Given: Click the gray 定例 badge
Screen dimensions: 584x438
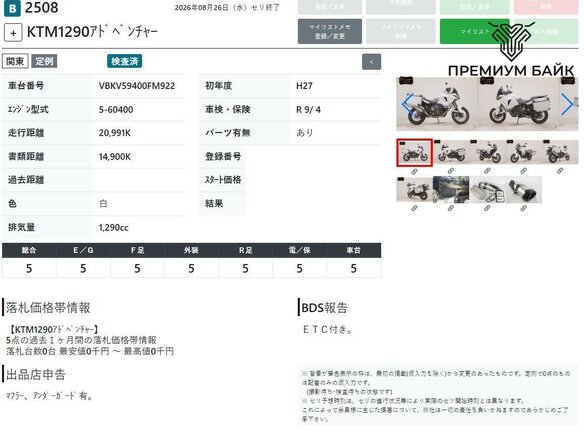Looking at the screenshot, I should [44, 61].
